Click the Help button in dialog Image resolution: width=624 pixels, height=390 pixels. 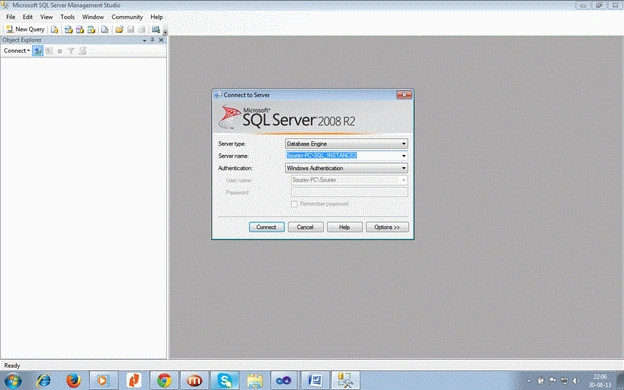click(x=344, y=227)
